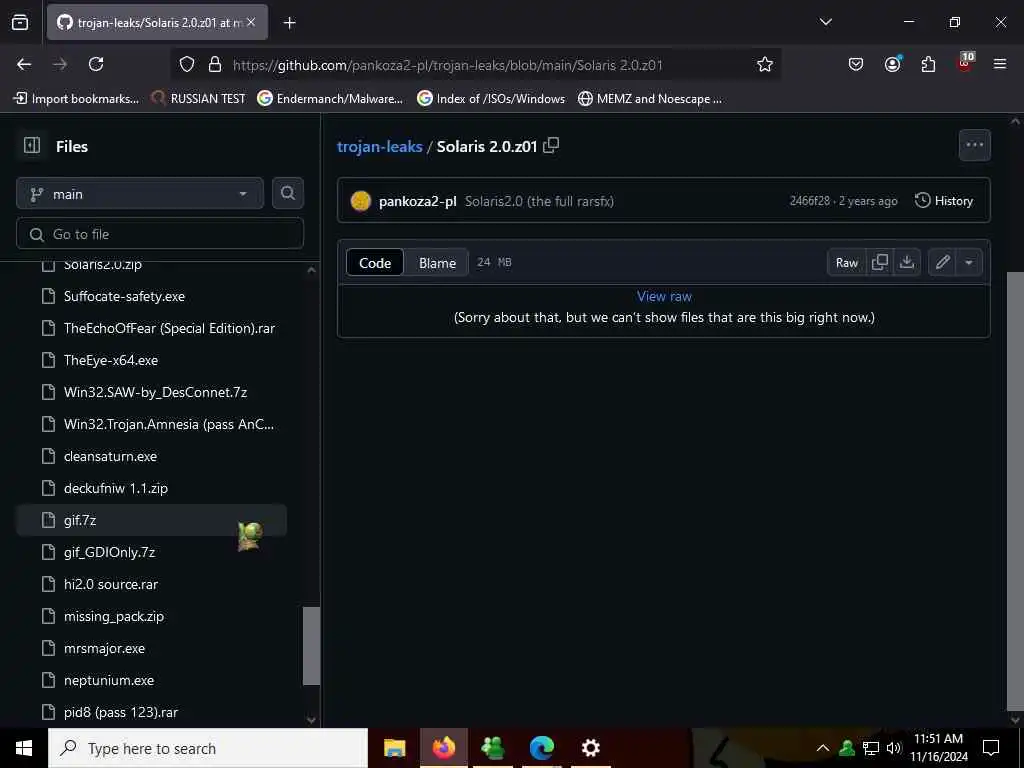The image size is (1024, 768).
Task: Open MEMZ and Noescape bookmark
Action: (x=650, y=99)
